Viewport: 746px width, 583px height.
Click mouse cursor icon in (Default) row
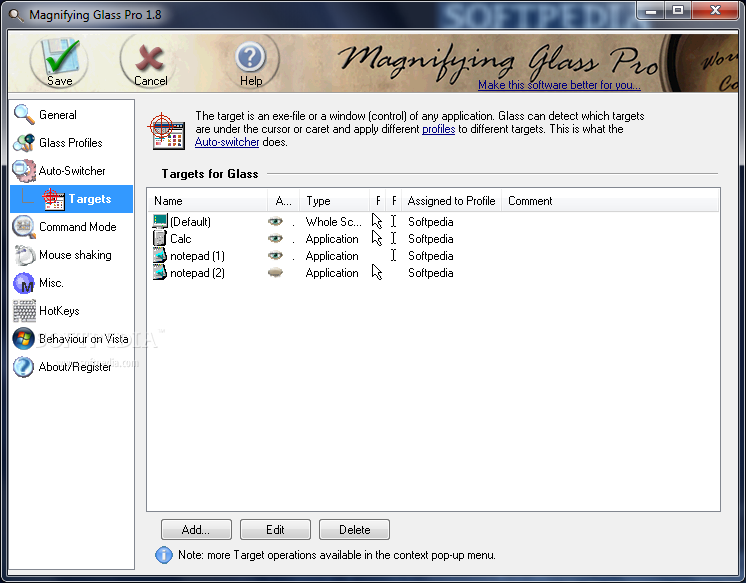pyautogui.click(x=377, y=221)
